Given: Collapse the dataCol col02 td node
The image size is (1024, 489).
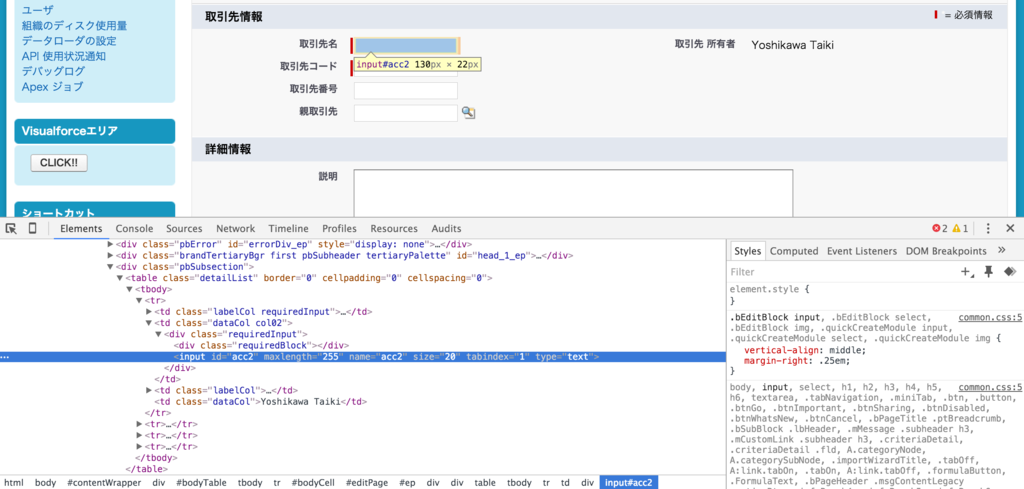Looking at the screenshot, I should 148,323.
